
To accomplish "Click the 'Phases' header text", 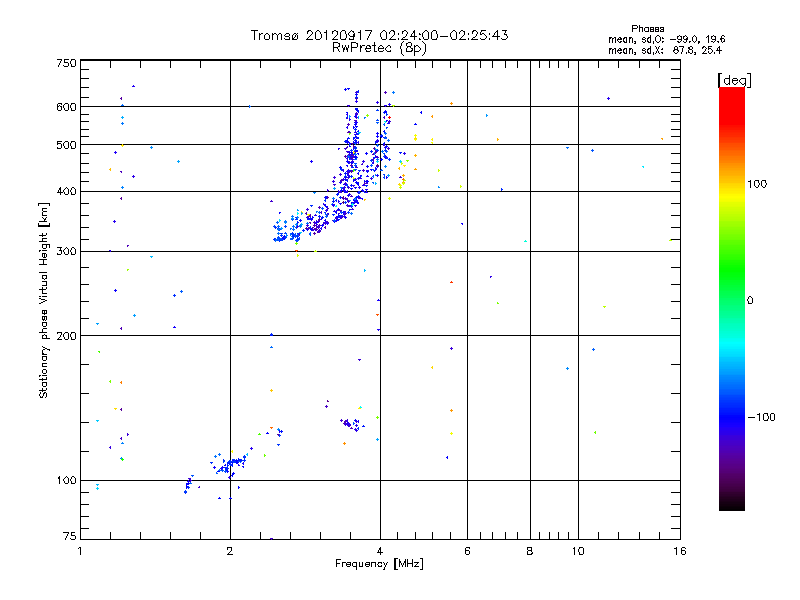I will click(x=647, y=29).
